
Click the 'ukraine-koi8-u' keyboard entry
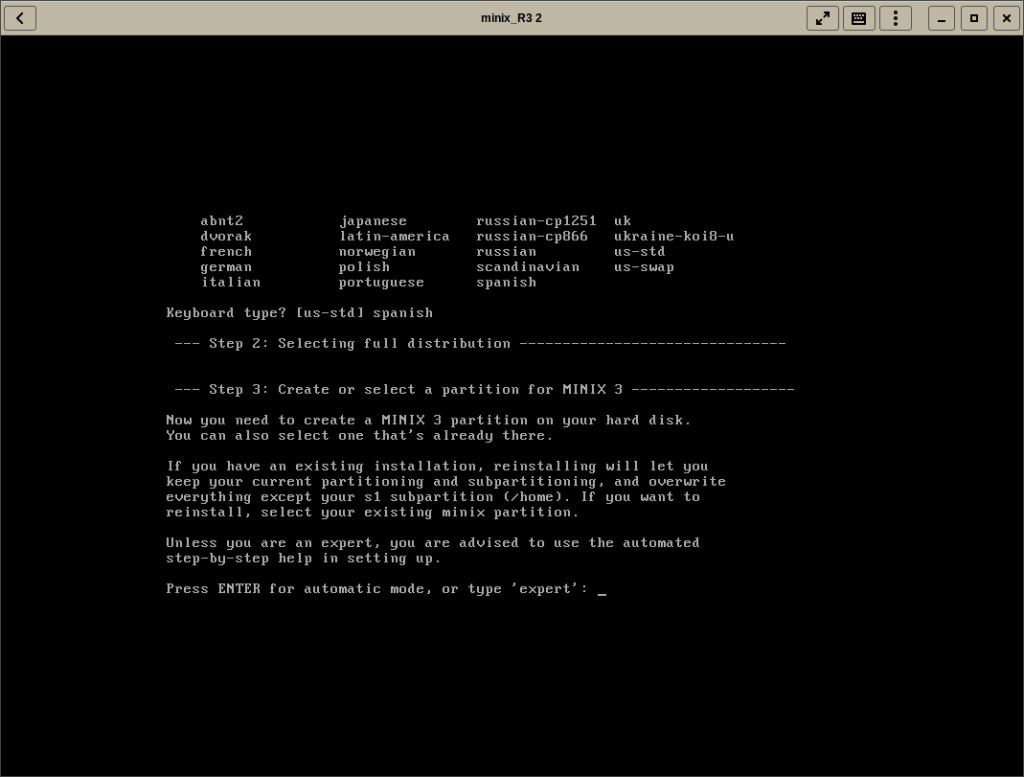674,236
